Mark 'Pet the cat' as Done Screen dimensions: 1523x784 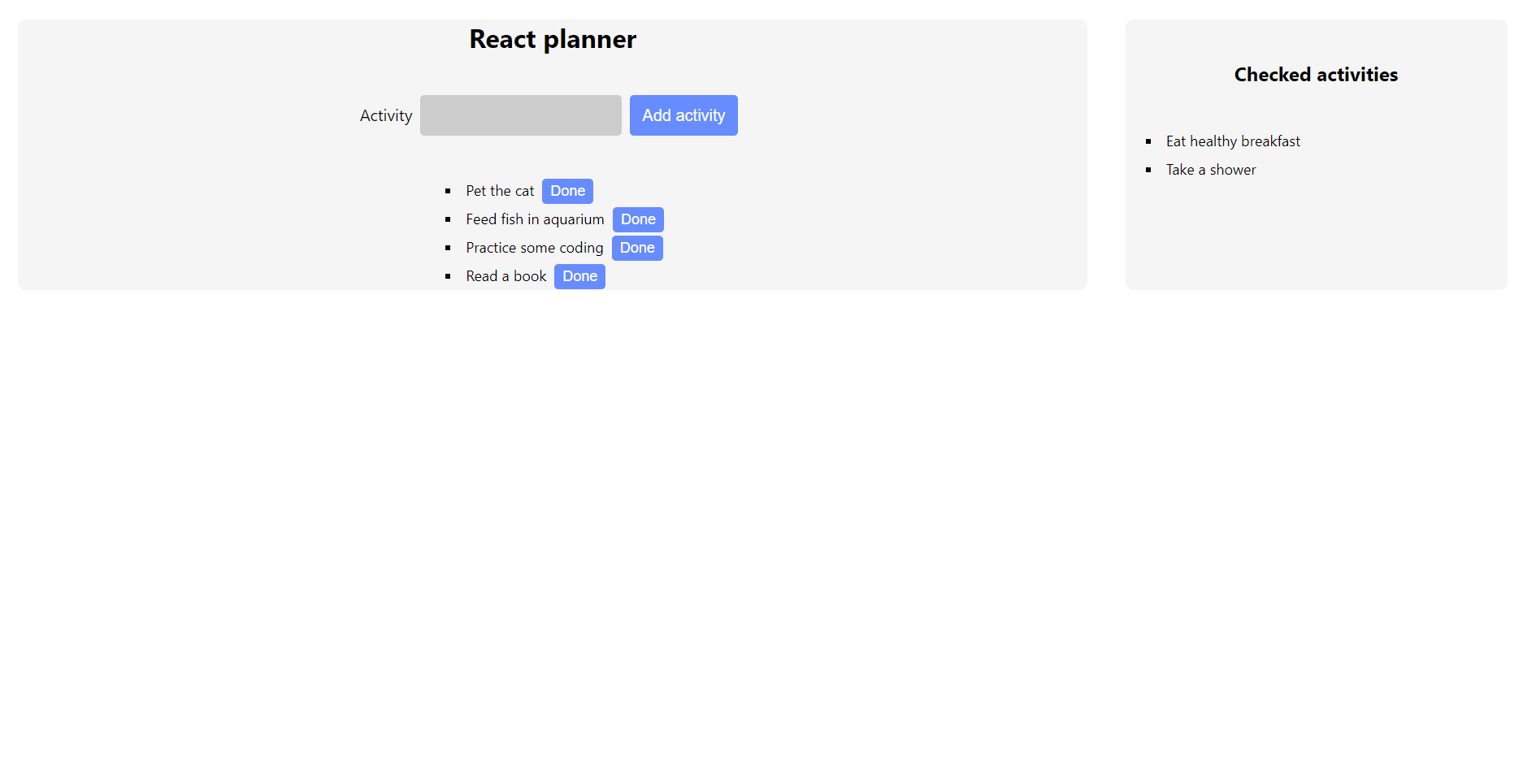[x=566, y=190]
